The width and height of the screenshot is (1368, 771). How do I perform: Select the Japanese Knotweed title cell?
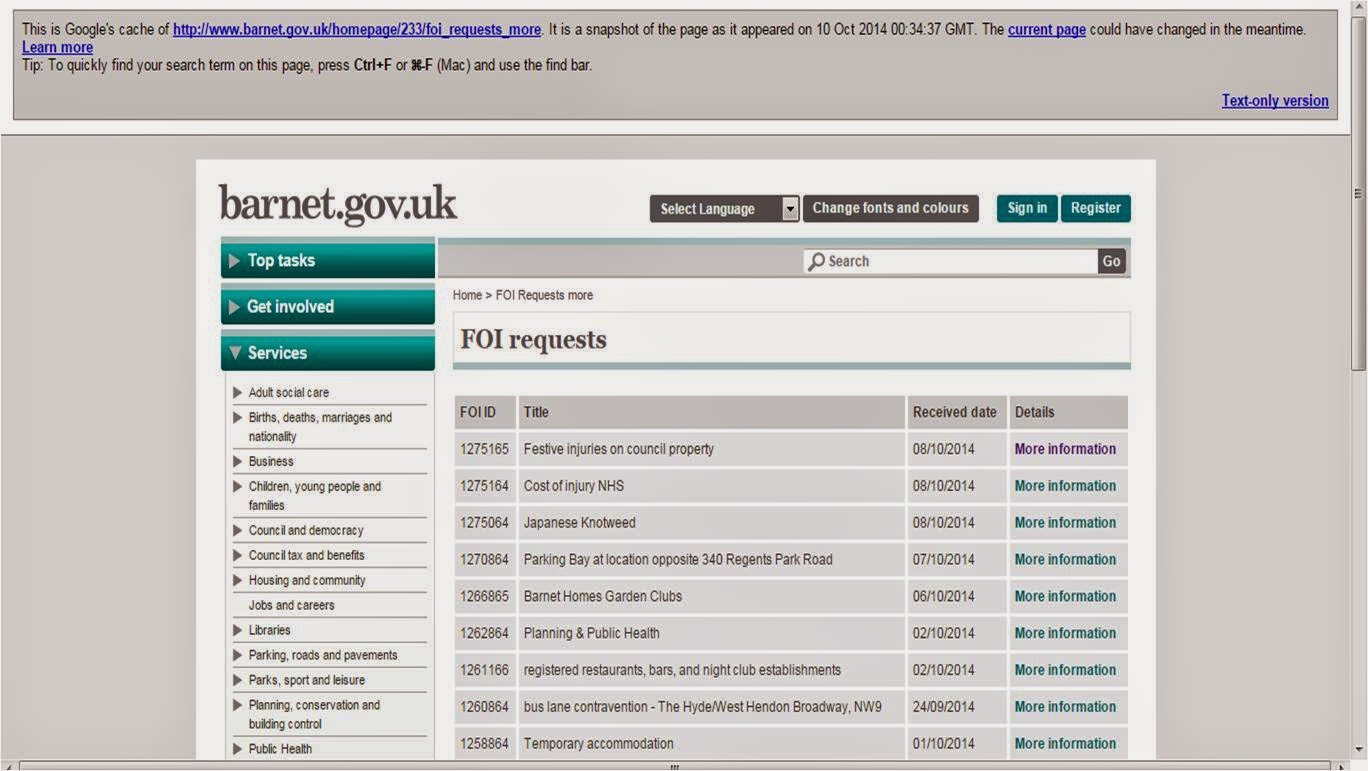click(712, 523)
